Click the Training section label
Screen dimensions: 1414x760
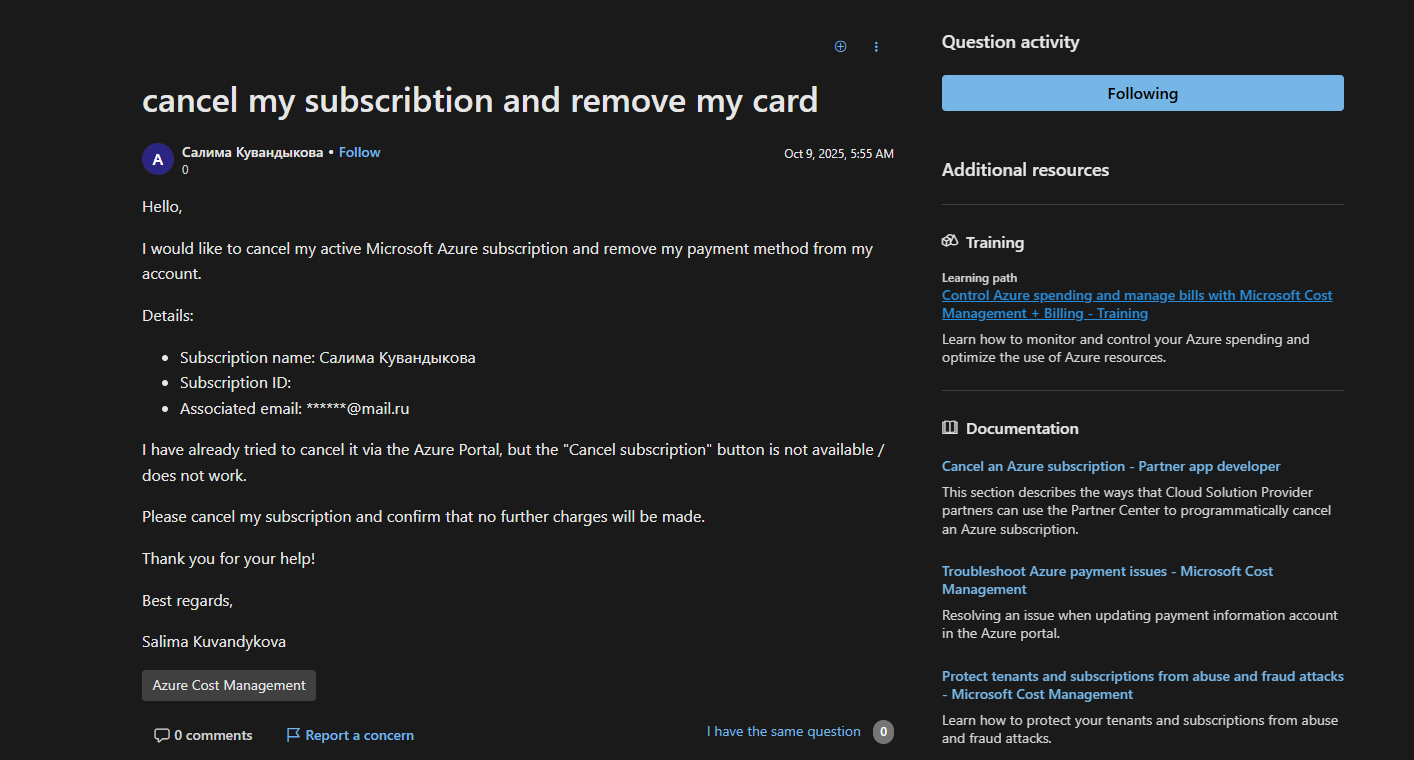[995, 242]
